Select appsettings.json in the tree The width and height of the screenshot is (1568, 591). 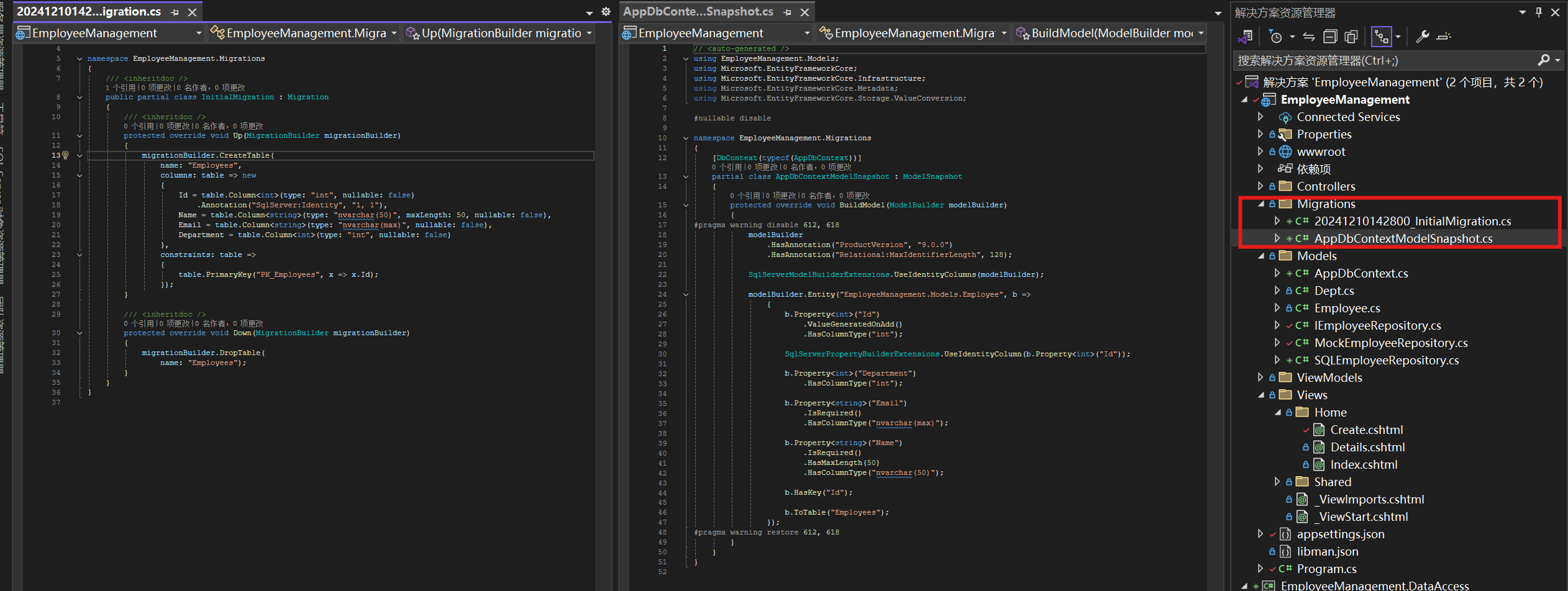(x=1340, y=534)
